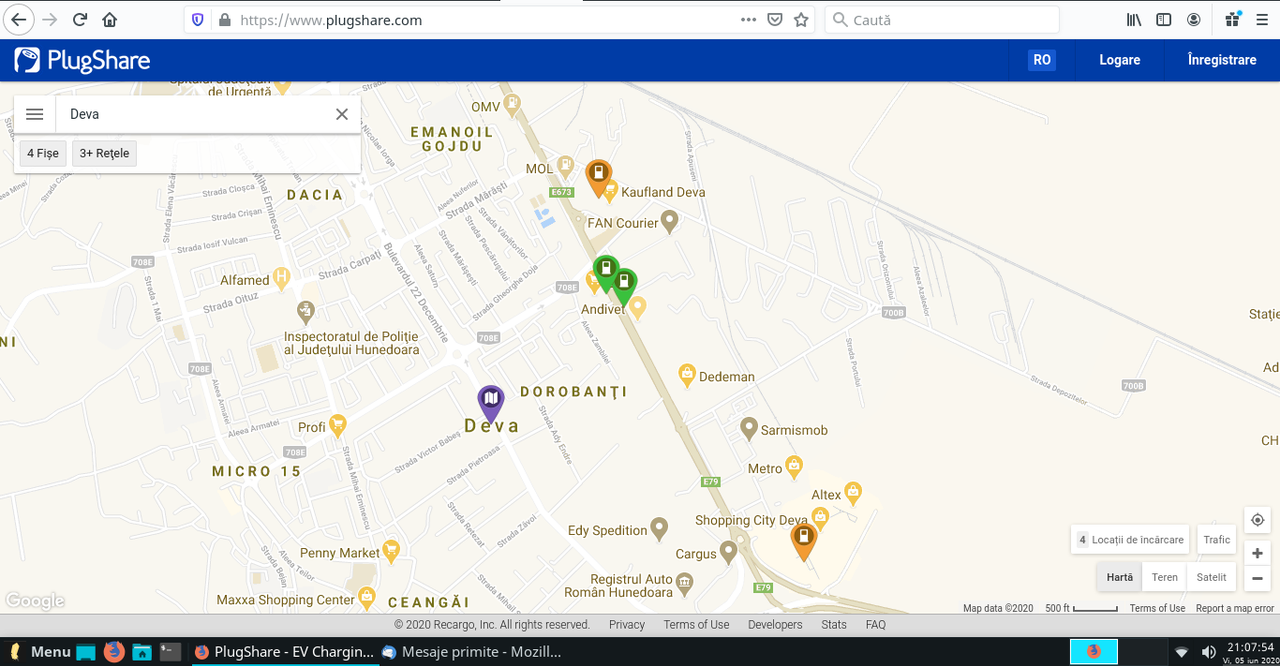Click the Edy Spedition marker

(658, 527)
